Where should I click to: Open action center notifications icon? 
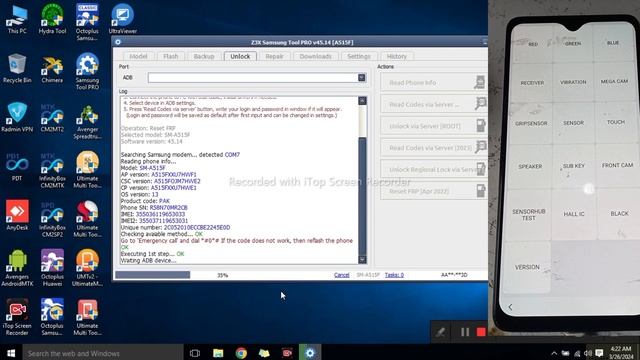[x=599, y=353]
